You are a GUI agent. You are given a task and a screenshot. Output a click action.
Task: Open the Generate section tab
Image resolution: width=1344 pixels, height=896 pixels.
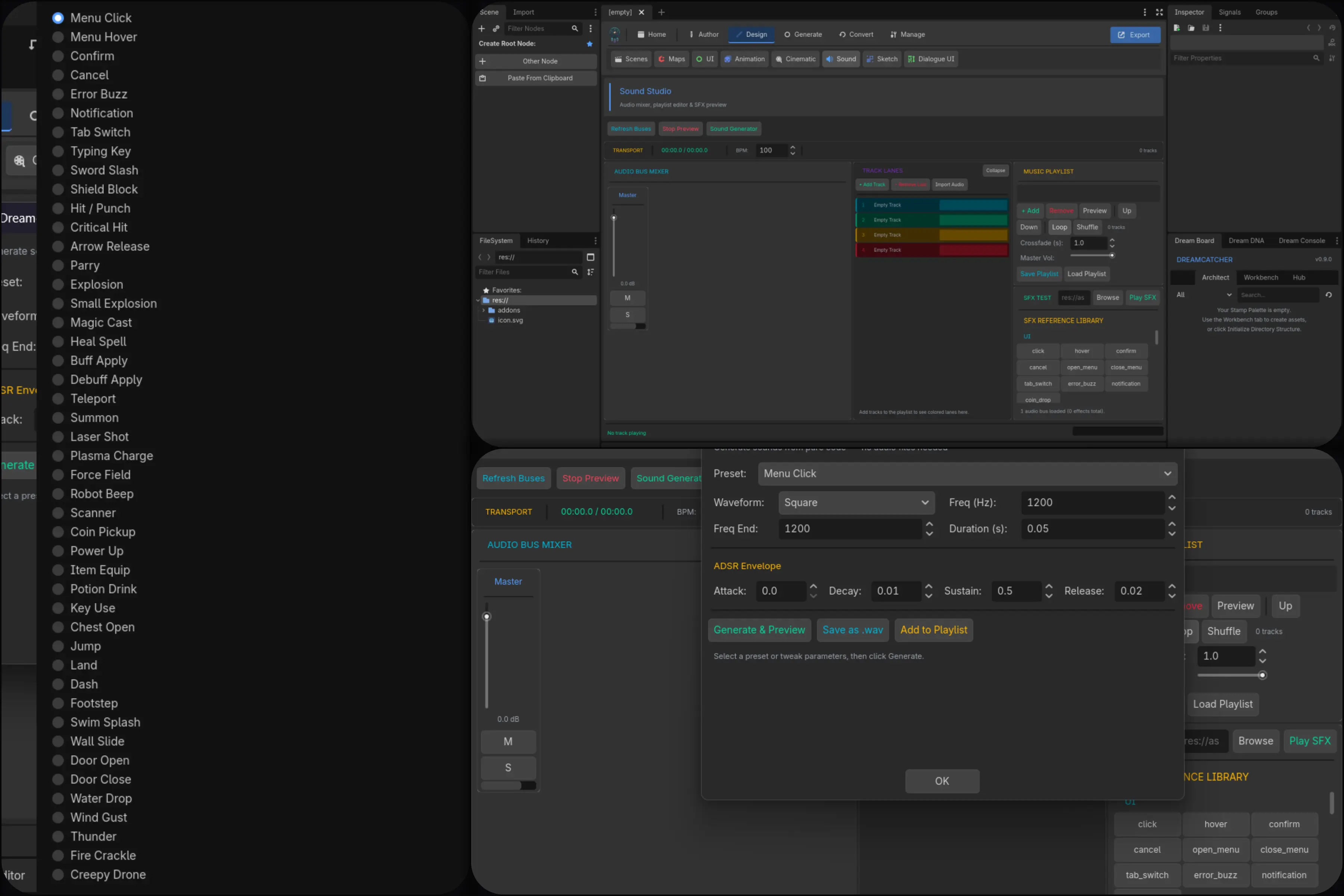click(x=803, y=34)
